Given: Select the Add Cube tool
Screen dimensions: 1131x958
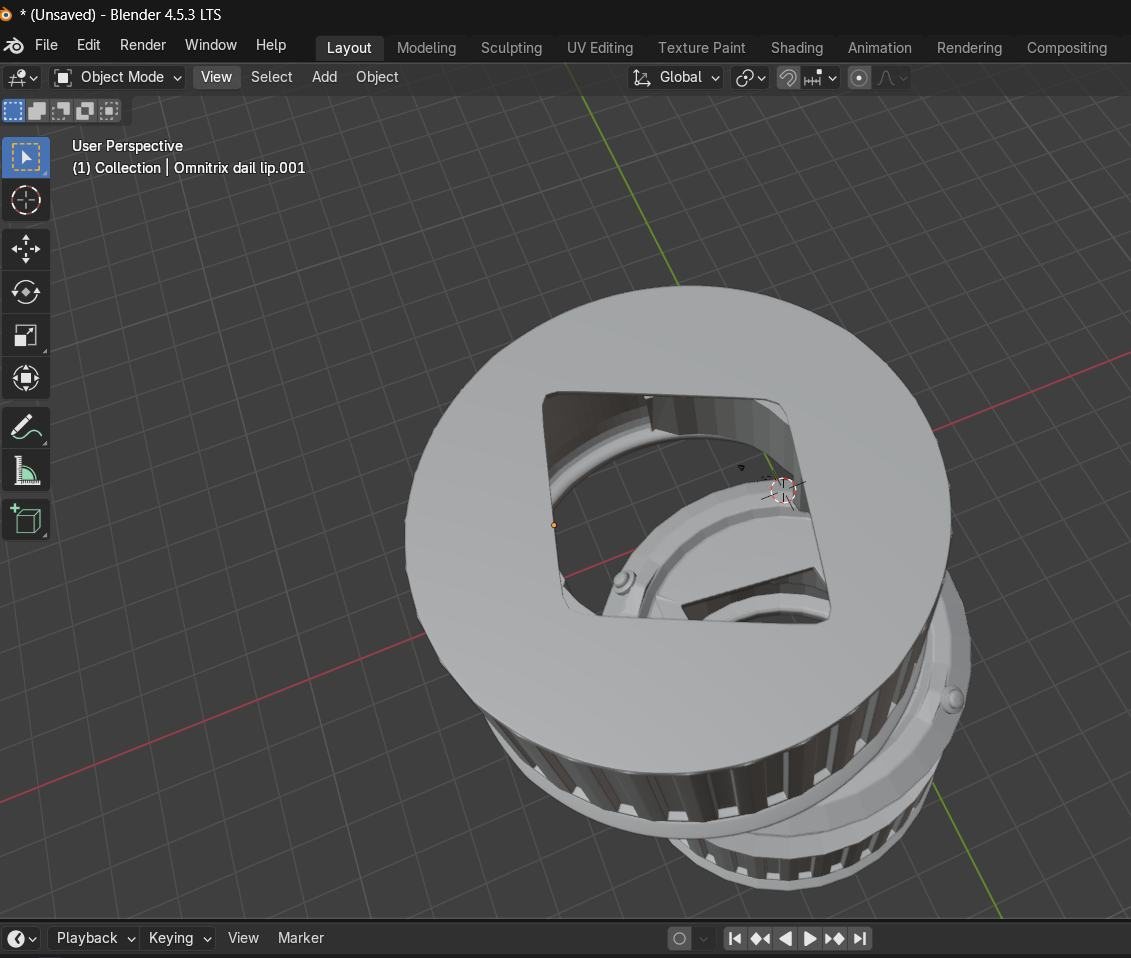Looking at the screenshot, I should point(26,519).
